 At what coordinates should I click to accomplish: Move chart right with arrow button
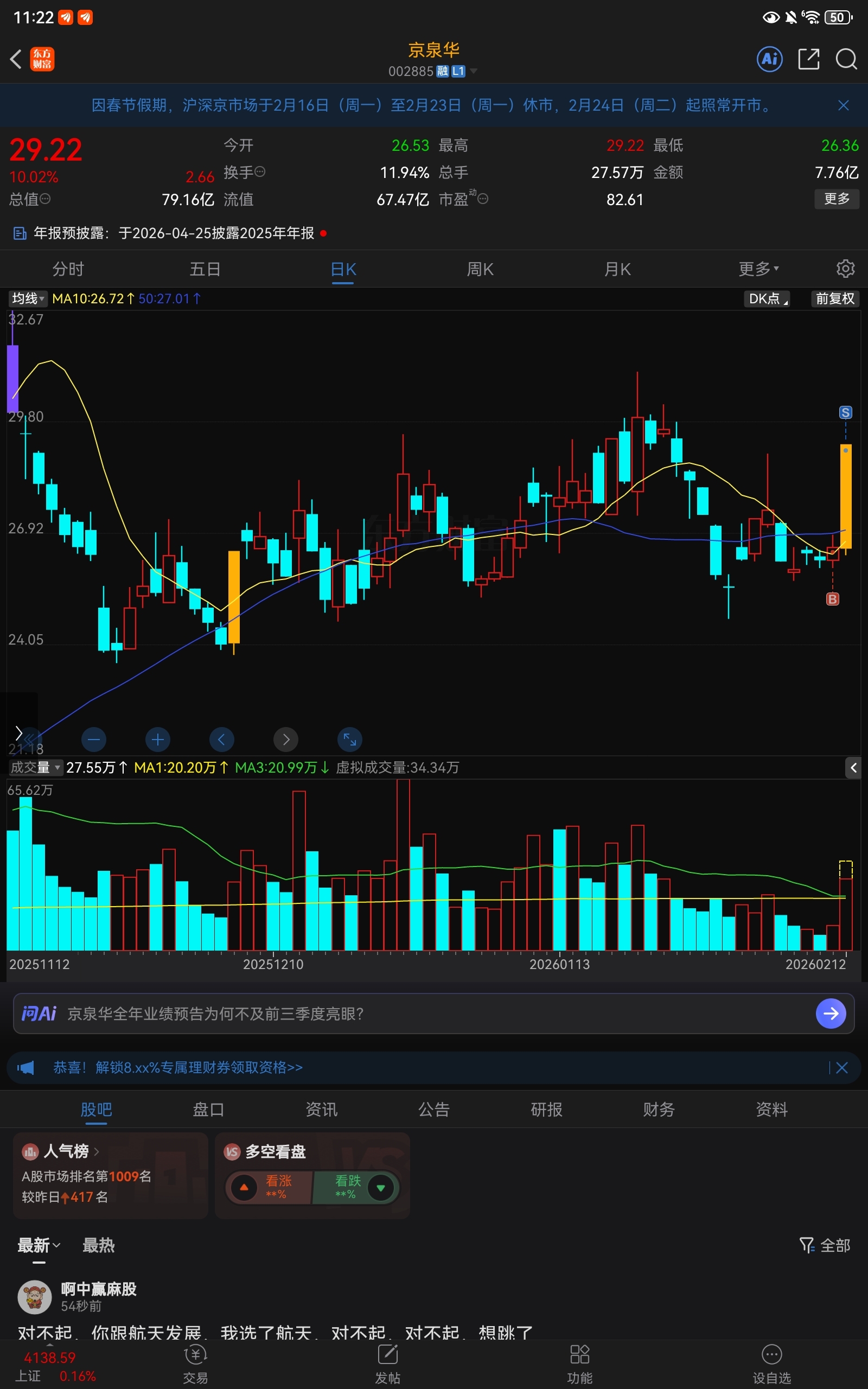(x=286, y=740)
